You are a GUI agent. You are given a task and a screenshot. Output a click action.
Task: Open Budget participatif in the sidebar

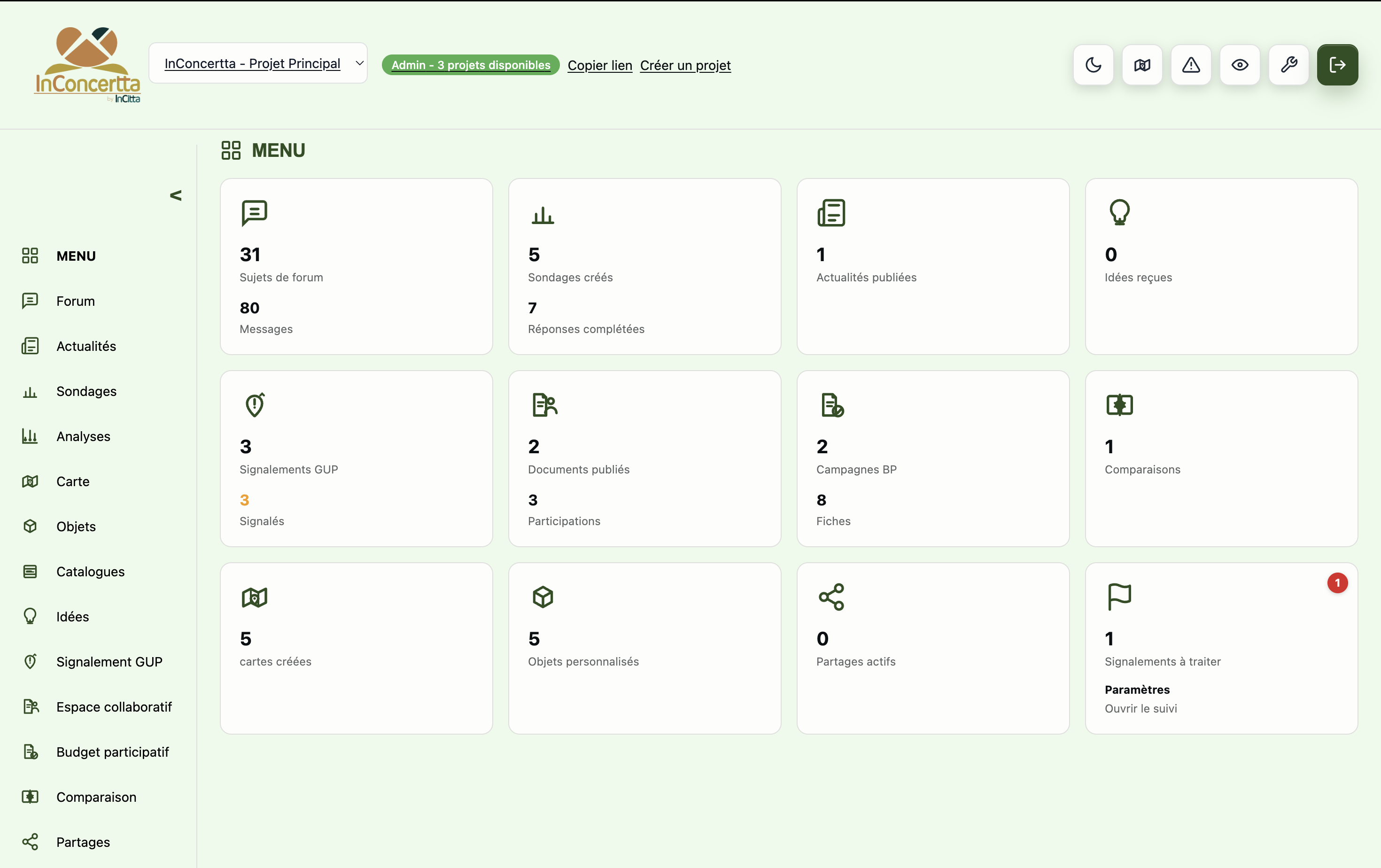click(x=112, y=752)
